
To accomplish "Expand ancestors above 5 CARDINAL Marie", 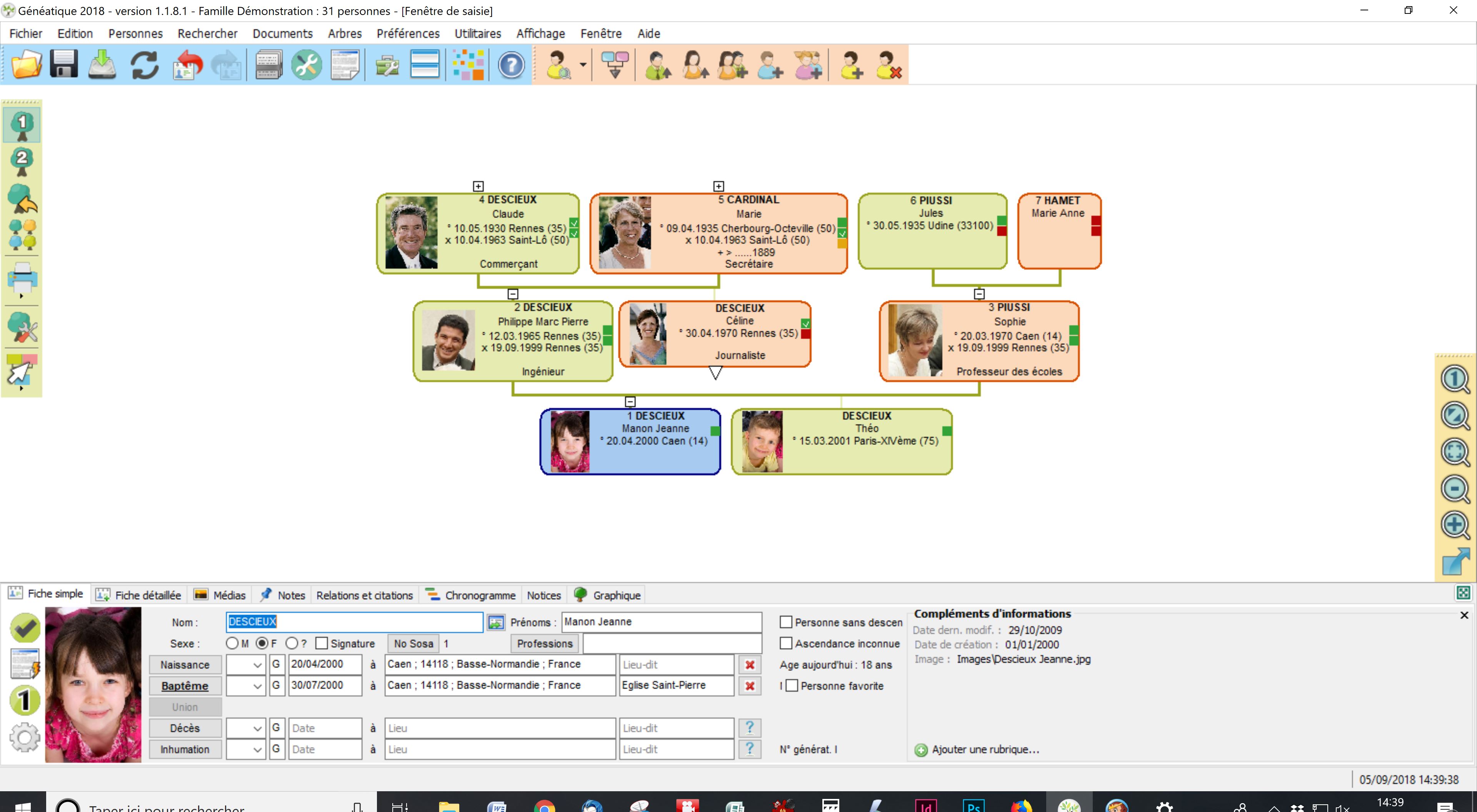I will pos(718,186).
